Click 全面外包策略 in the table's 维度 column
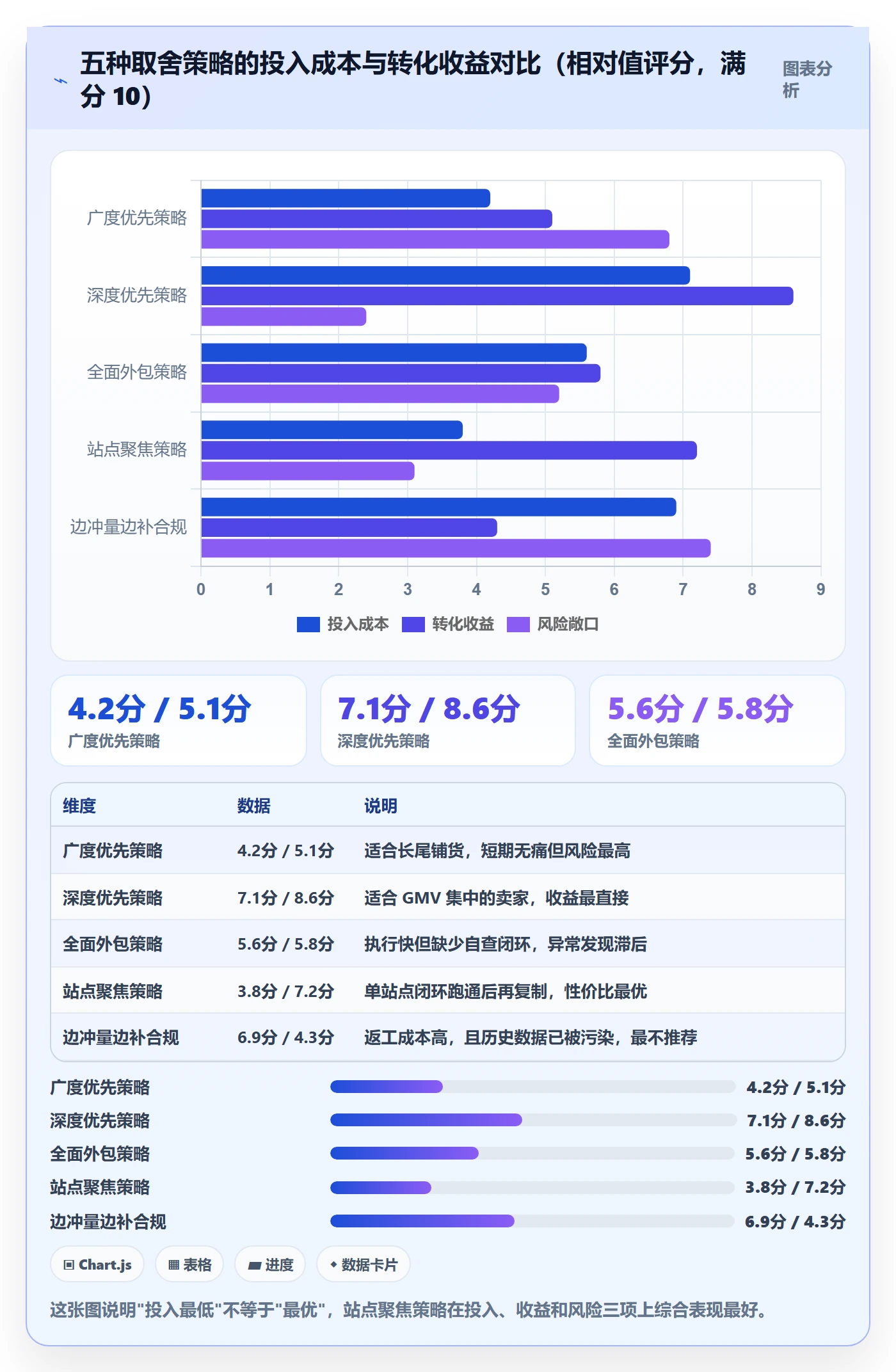This screenshot has width=896, height=1372. [113, 944]
